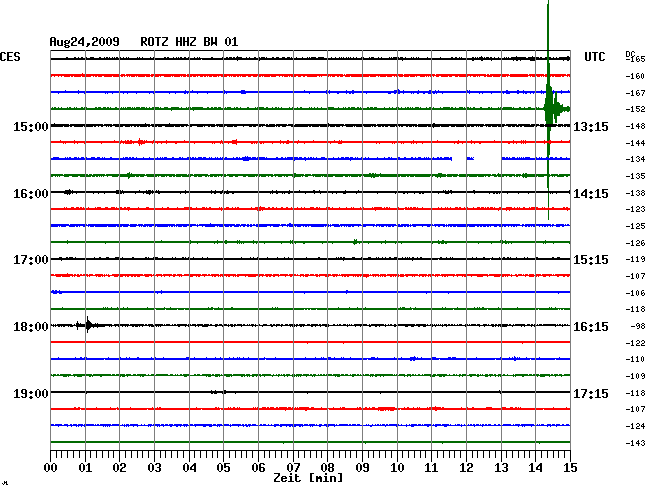Select the 15:00 local time label
The height and width of the screenshot is (494, 650).
coord(31,126)
